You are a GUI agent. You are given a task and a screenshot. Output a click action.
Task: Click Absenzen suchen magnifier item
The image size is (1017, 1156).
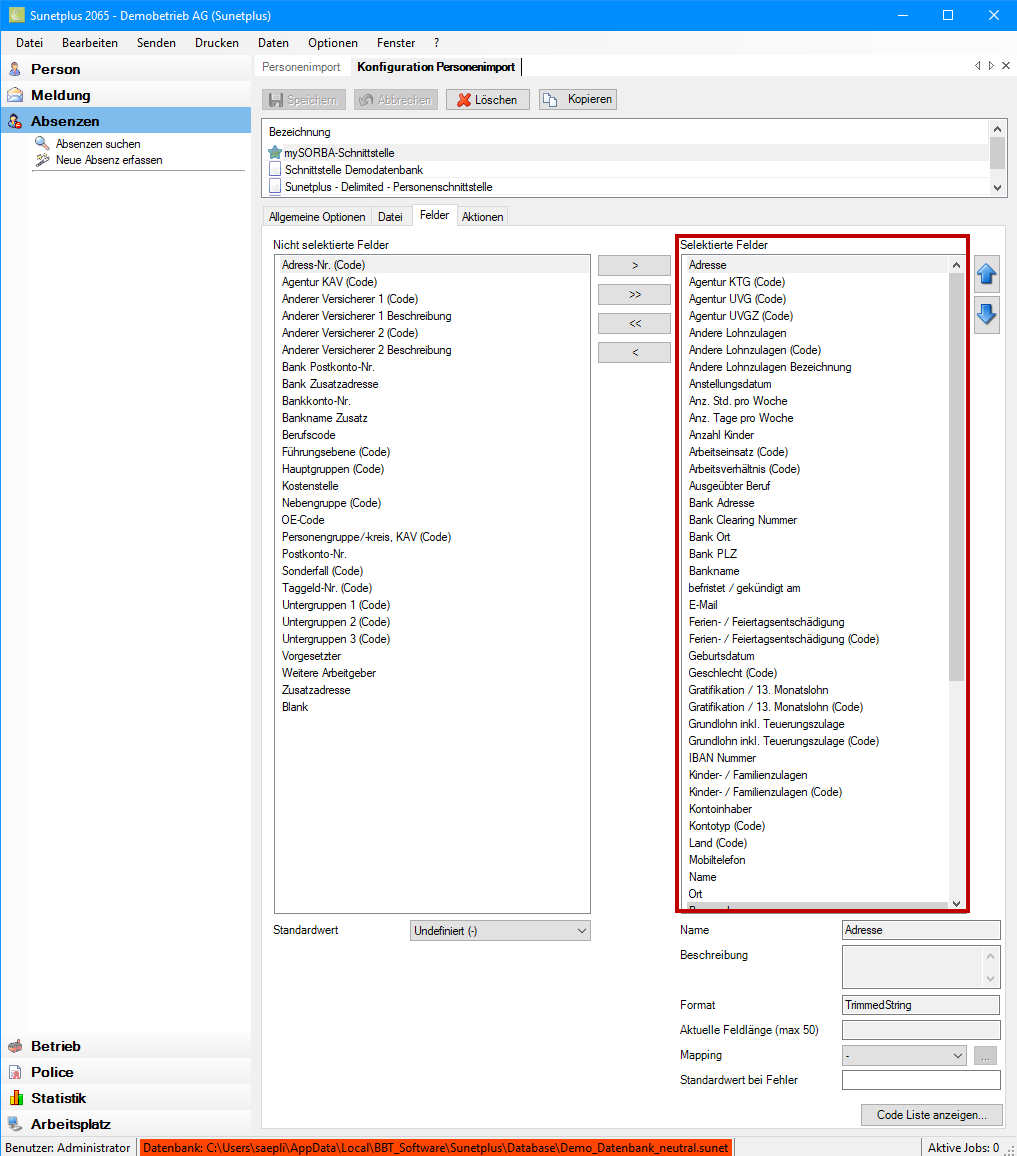pyautogui.click(x=97, y=144)
